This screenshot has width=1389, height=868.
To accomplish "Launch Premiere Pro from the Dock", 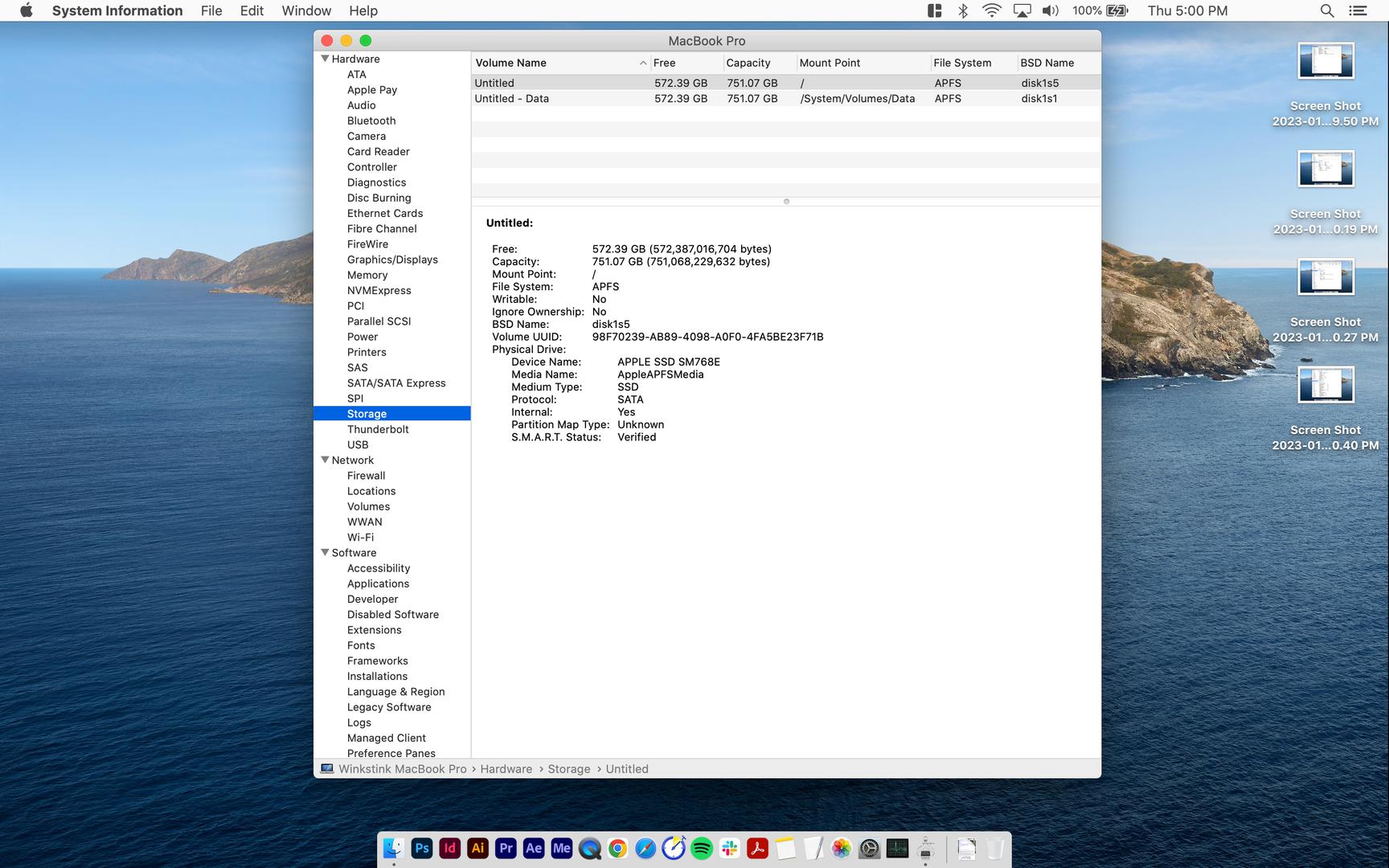I will coord(506,848).
